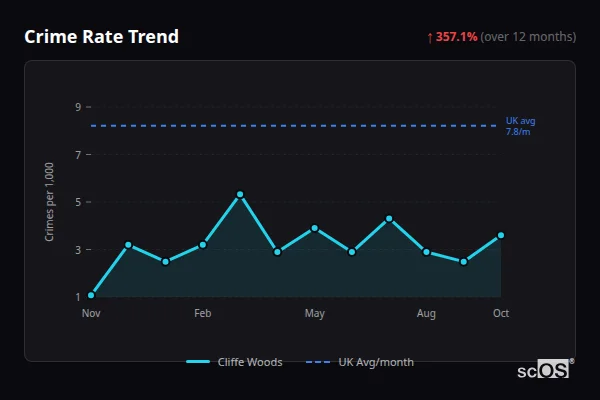This screenshot has height=400, width=600.
Task: Click the 'Nov' x-axis label
Action: coord(91,313)
